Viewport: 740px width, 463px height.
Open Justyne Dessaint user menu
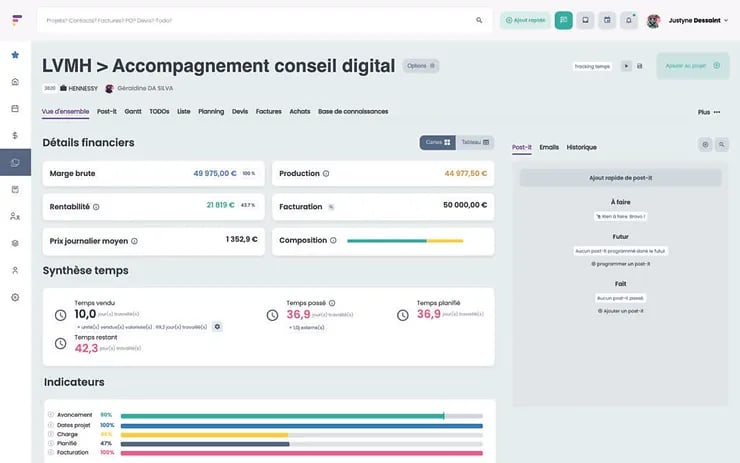[x=698, y=20]
